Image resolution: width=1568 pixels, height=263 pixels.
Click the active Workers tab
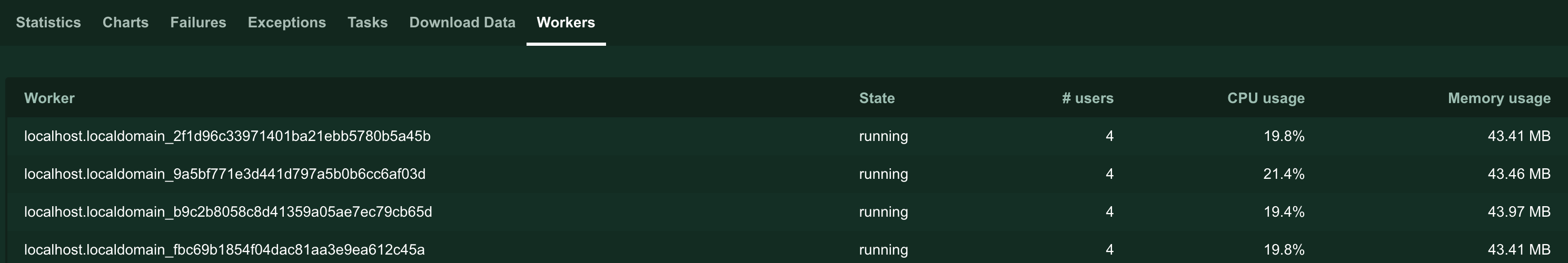(x=565, y=23)
